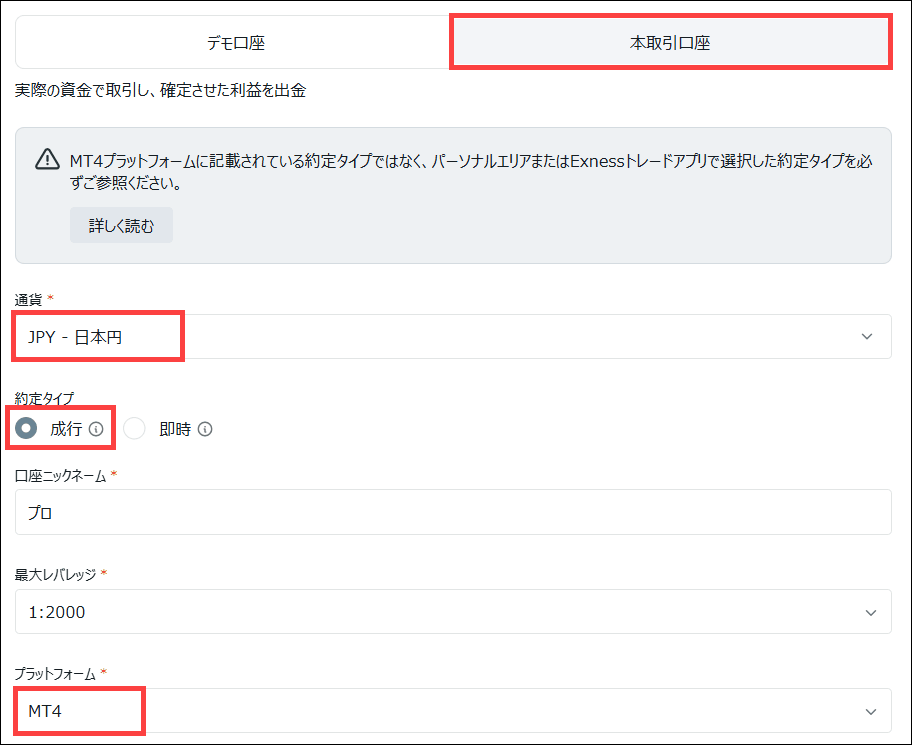Screen dimensions: 912x745
Task: Open the 通貨 JPY - 日本円 dropdown
Action: pyautogui.click(x=453, y=337)
